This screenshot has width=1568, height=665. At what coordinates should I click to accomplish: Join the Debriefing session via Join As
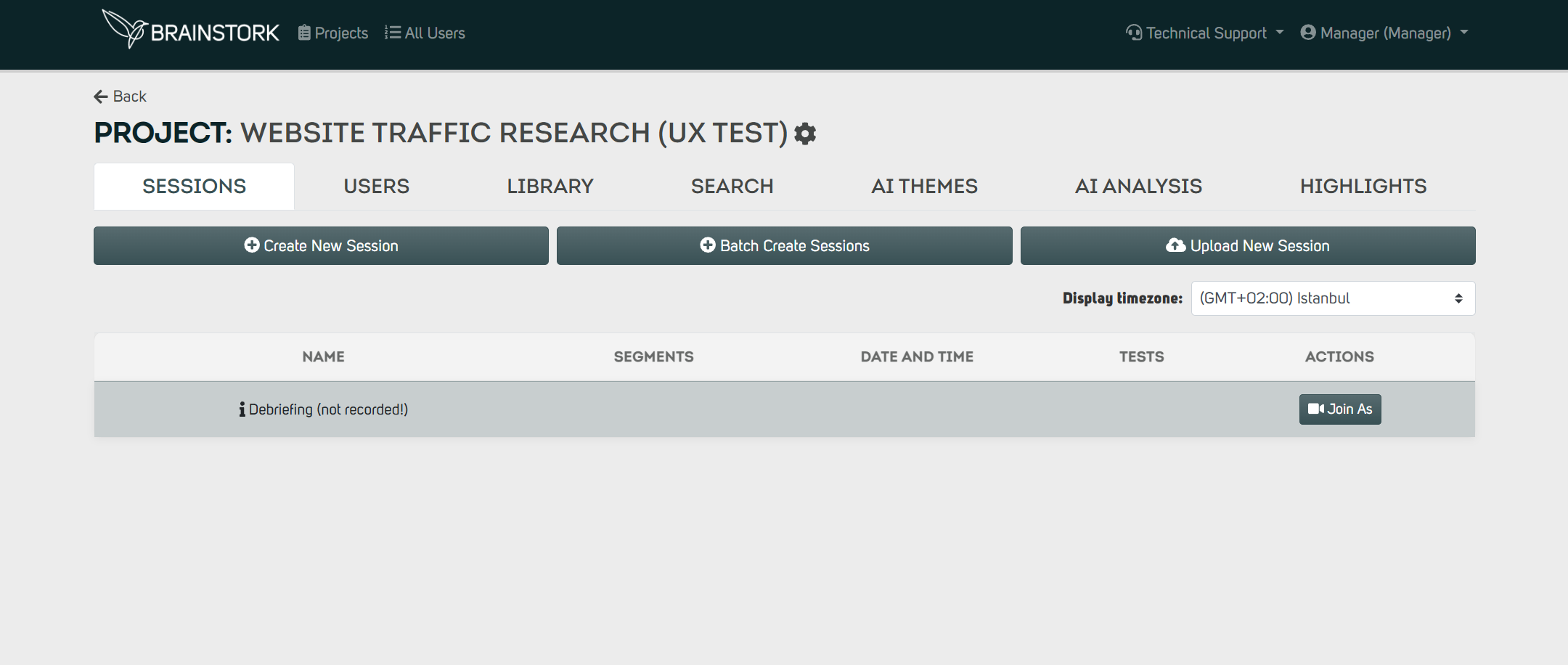[x=1340, y=409]
